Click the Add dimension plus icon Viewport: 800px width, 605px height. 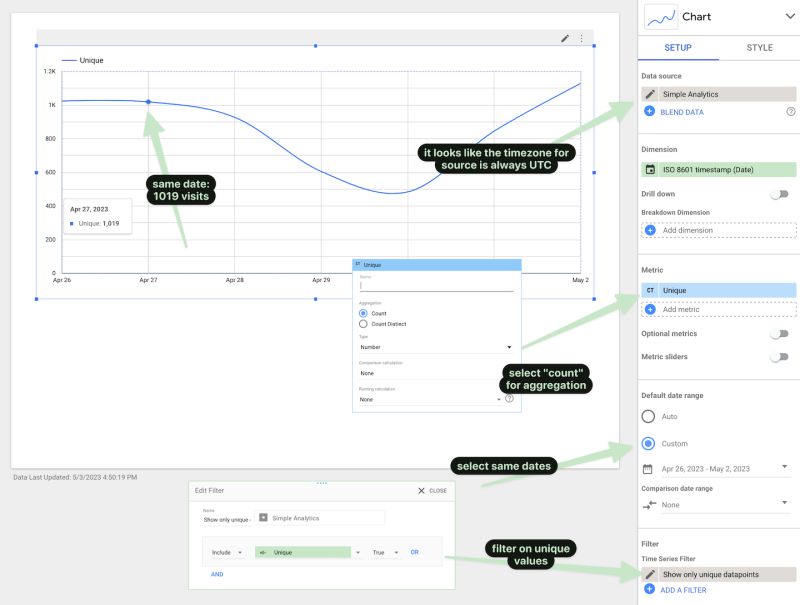(651, 231)
